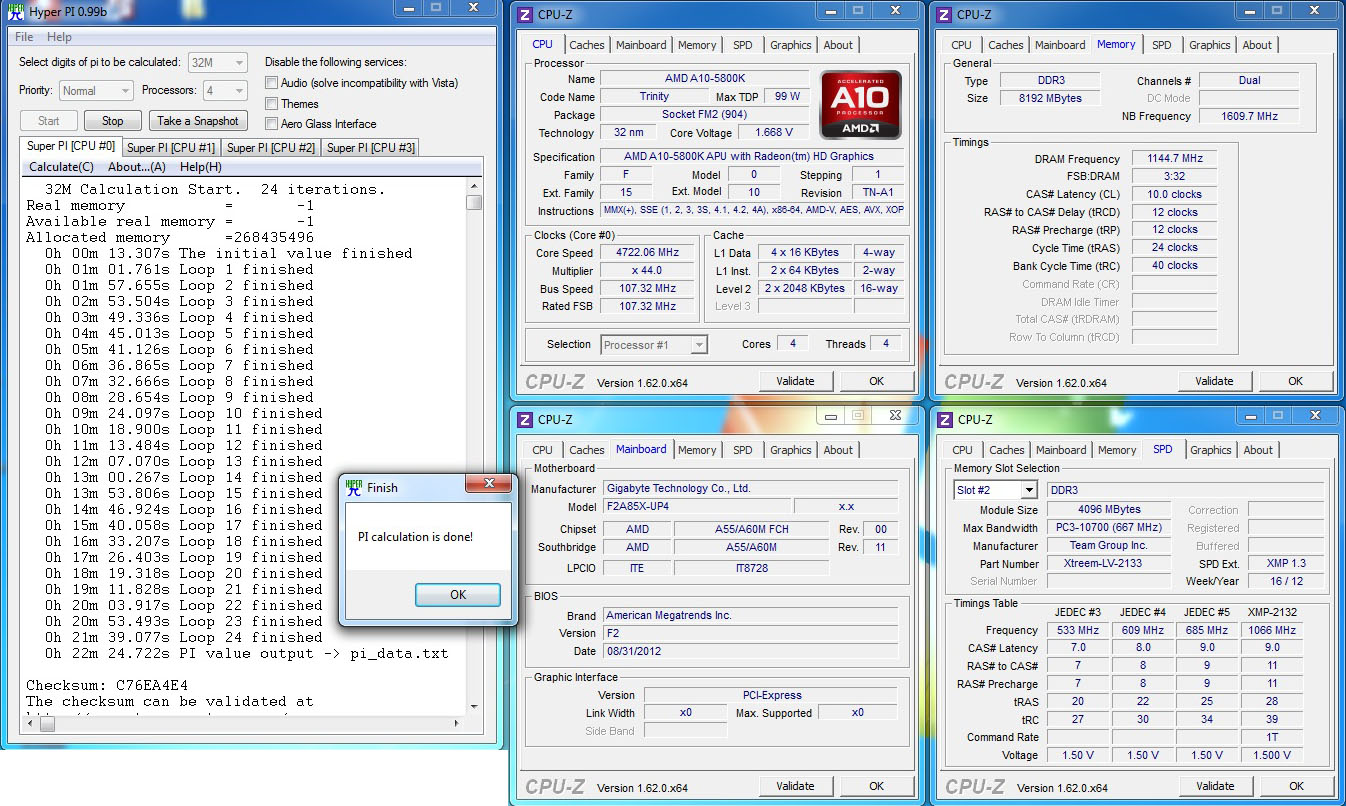Open Graphics tab in the CPU-tab CPU-Z window

pos(791,45)
